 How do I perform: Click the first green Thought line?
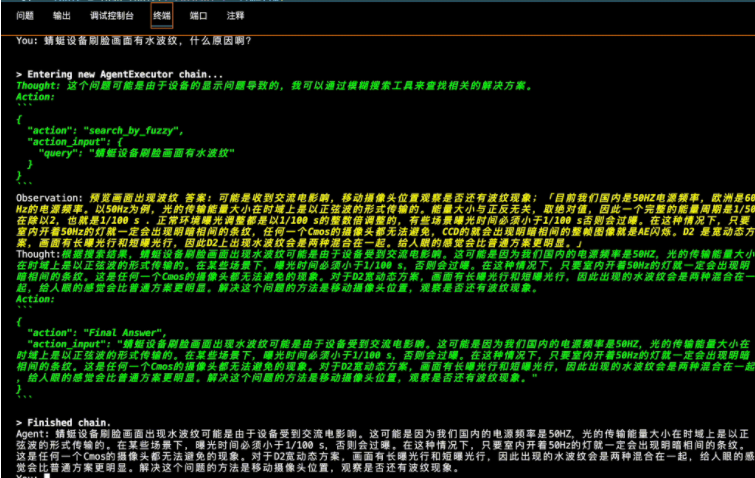pos(275,86)
